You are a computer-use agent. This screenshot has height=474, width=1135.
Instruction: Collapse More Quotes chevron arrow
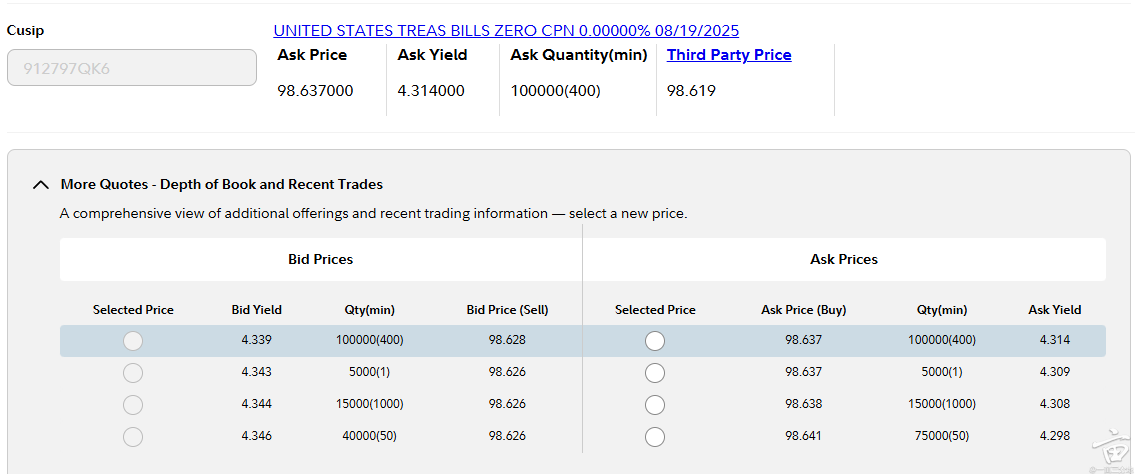click(x=41, y=185)
